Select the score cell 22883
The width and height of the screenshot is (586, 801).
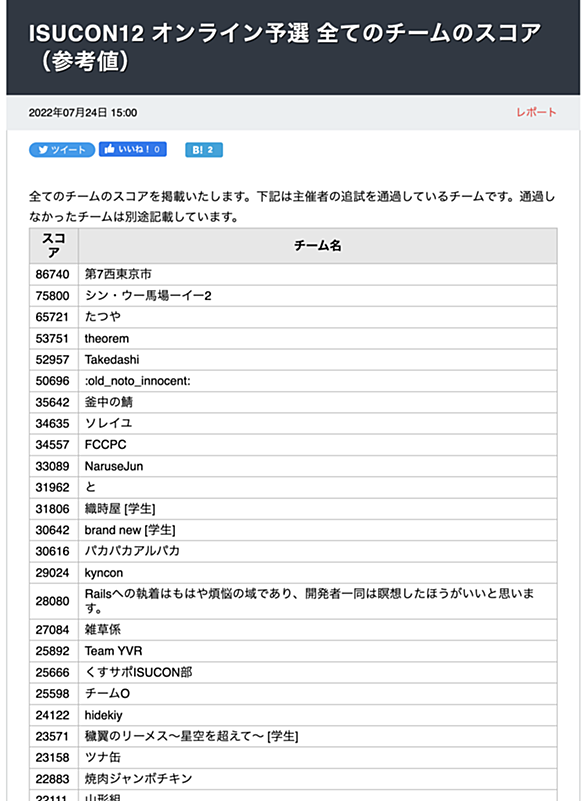[54, 779]
